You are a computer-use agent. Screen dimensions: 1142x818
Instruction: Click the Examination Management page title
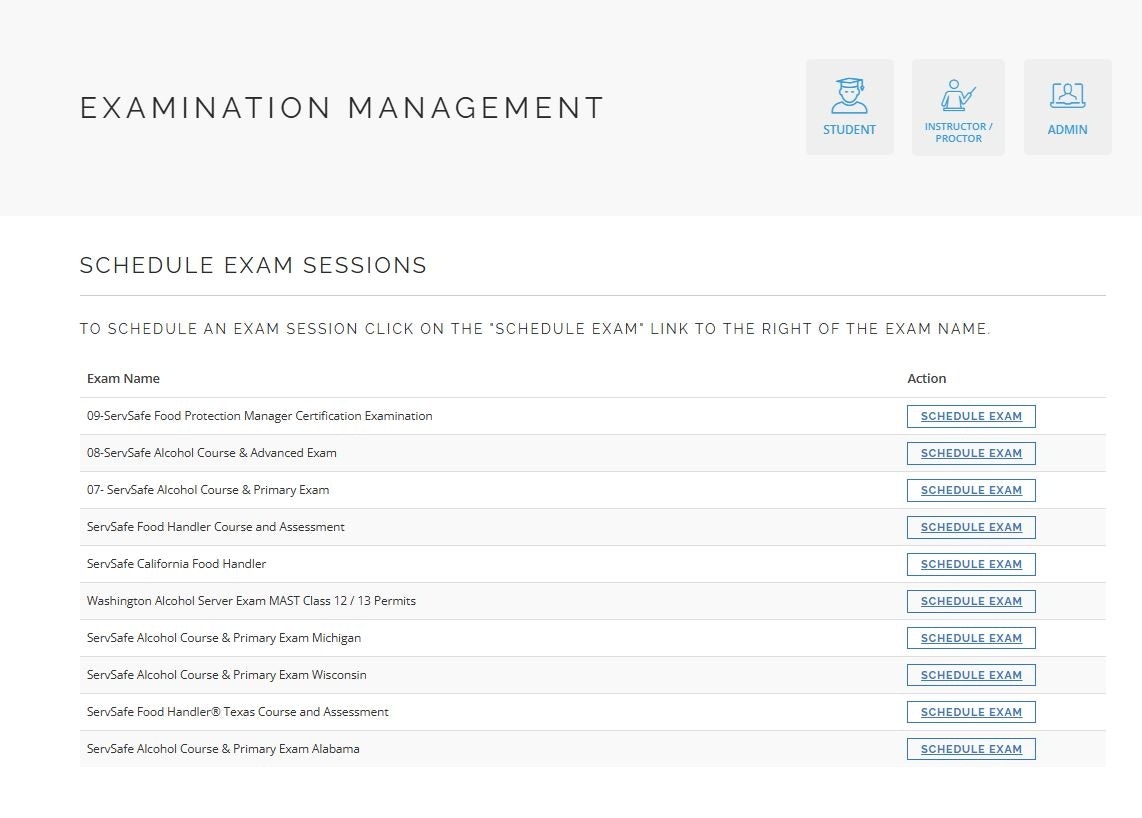(342, 108)
